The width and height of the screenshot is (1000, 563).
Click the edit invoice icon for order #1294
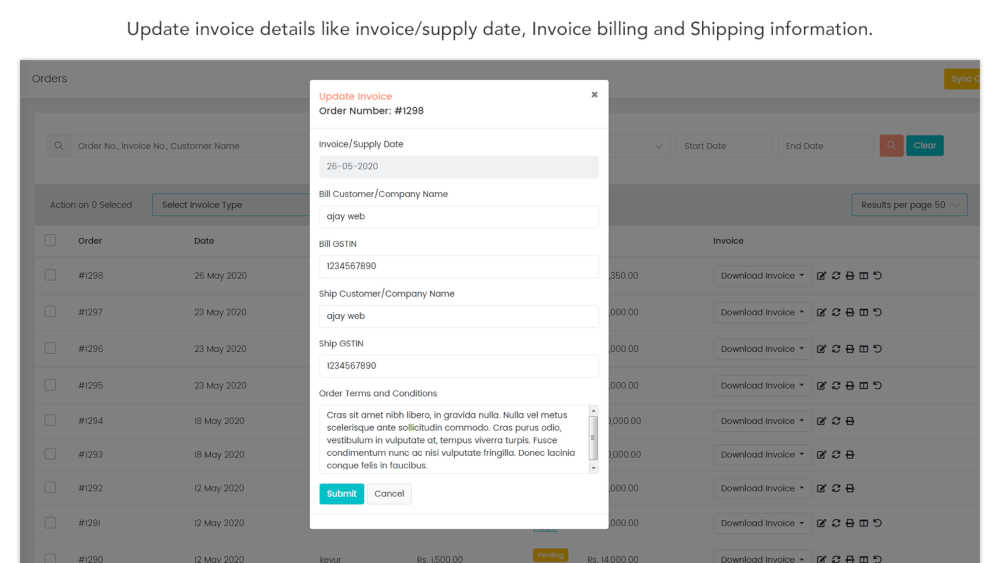pos(821,421)
